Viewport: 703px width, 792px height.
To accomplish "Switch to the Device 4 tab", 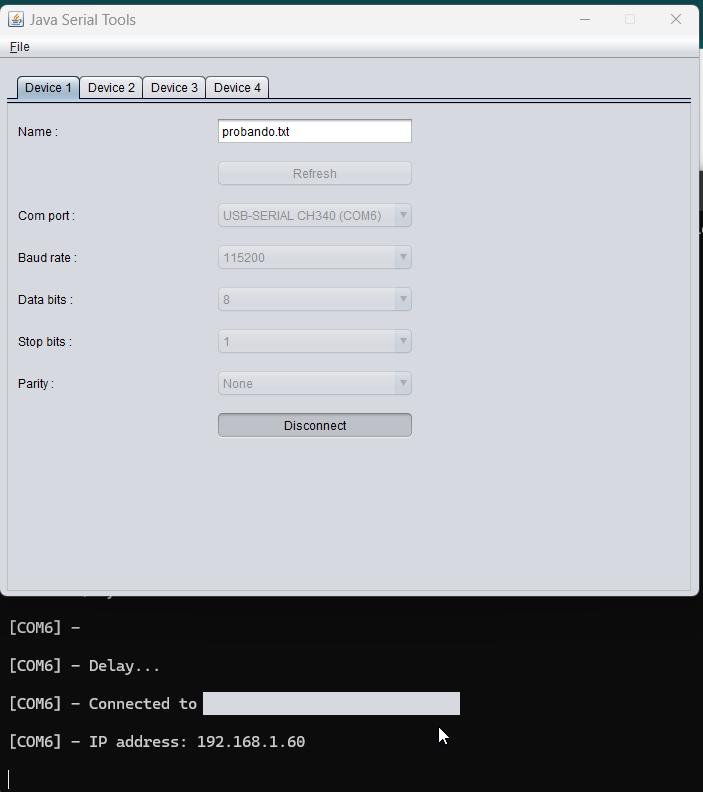I will [x=237, y=88].
